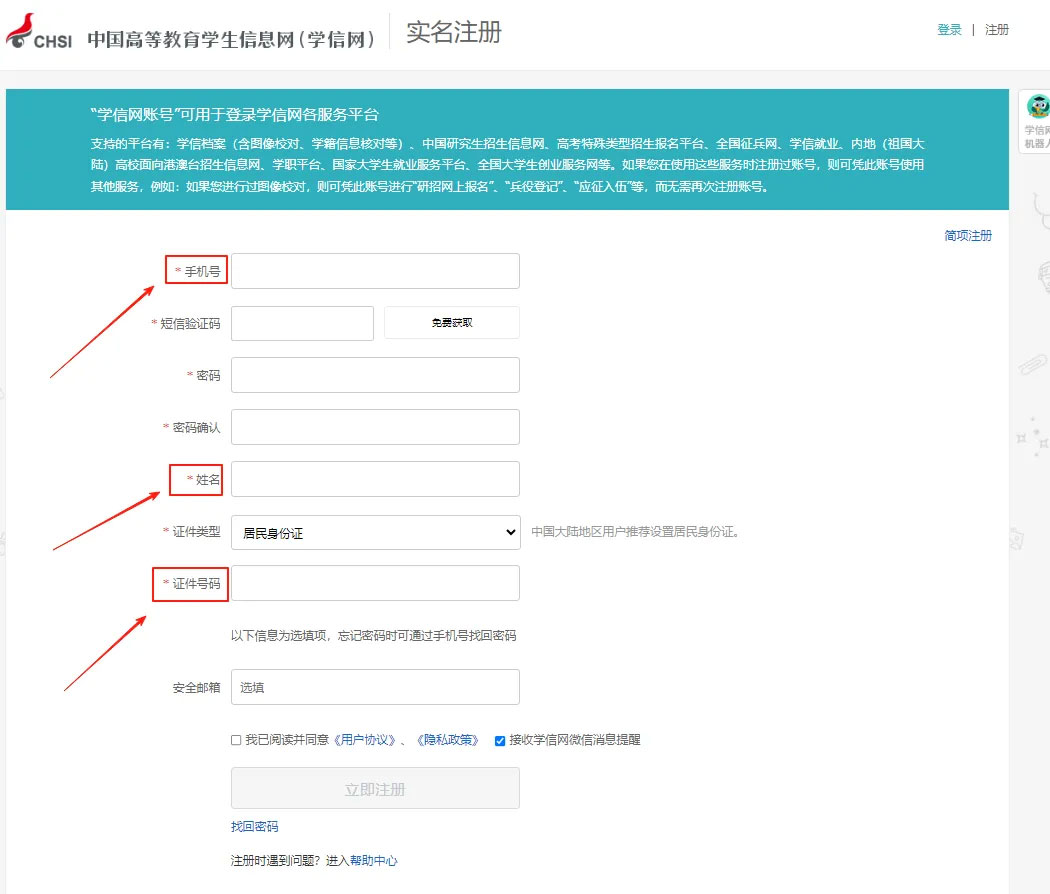Click the 安全邮箱 optional email field
Viewport: 1050px width, 894px height.
pyautogui.click(x=375, y=687)
